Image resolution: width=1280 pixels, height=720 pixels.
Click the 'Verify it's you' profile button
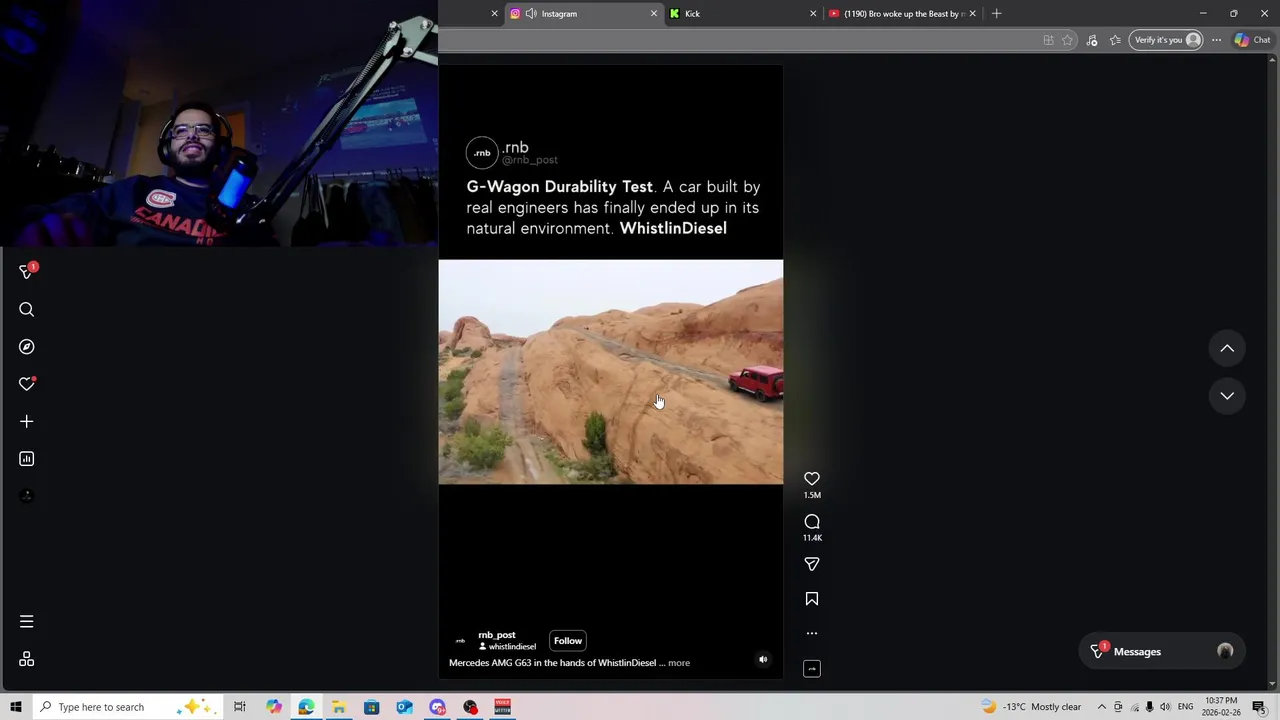point(1166,40)
